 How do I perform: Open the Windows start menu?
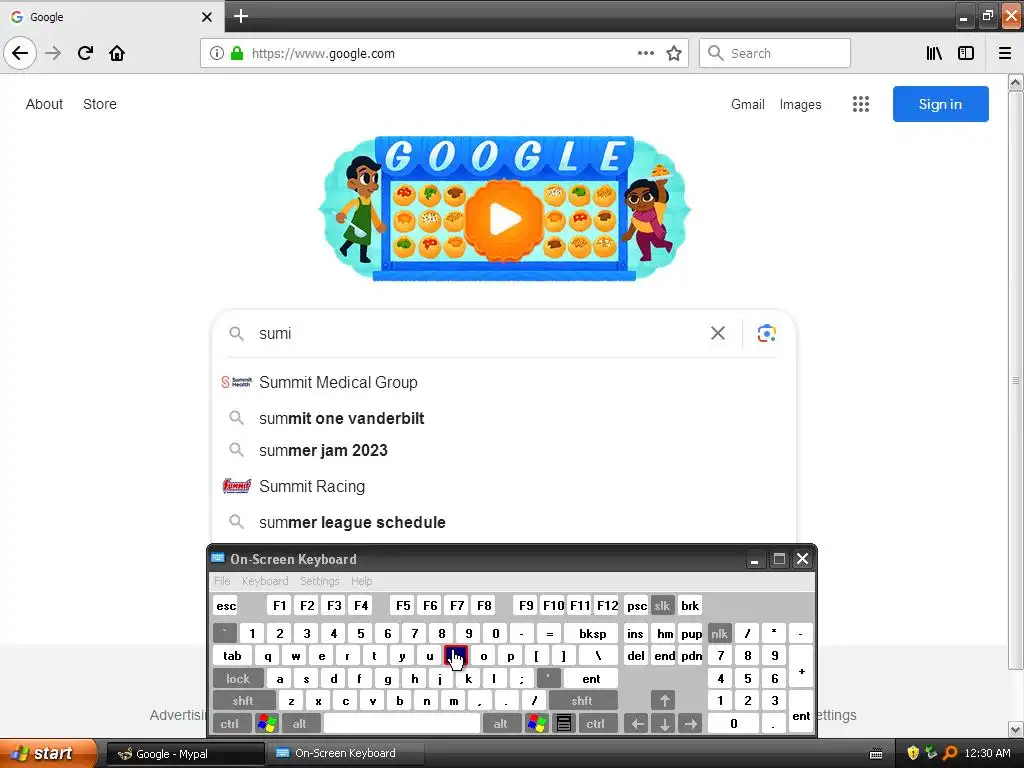[x=49, y=753]
